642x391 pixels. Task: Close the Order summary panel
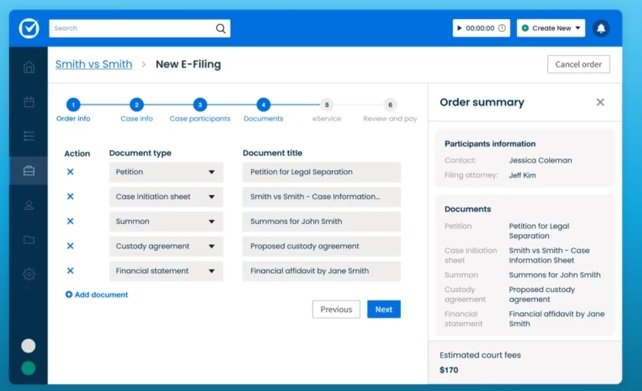600,102
